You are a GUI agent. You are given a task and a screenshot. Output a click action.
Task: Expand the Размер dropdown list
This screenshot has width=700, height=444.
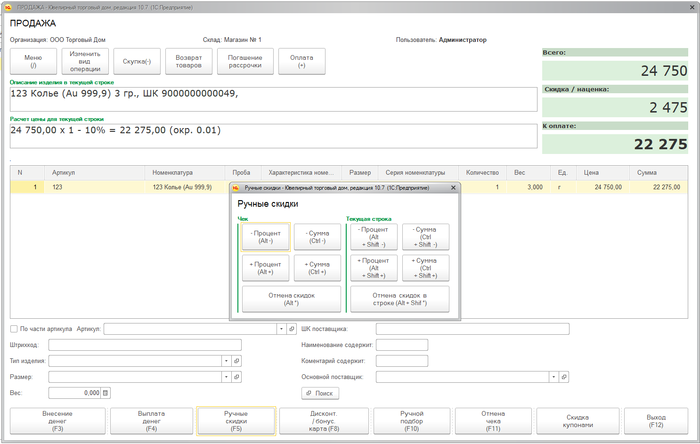point(226,377)
